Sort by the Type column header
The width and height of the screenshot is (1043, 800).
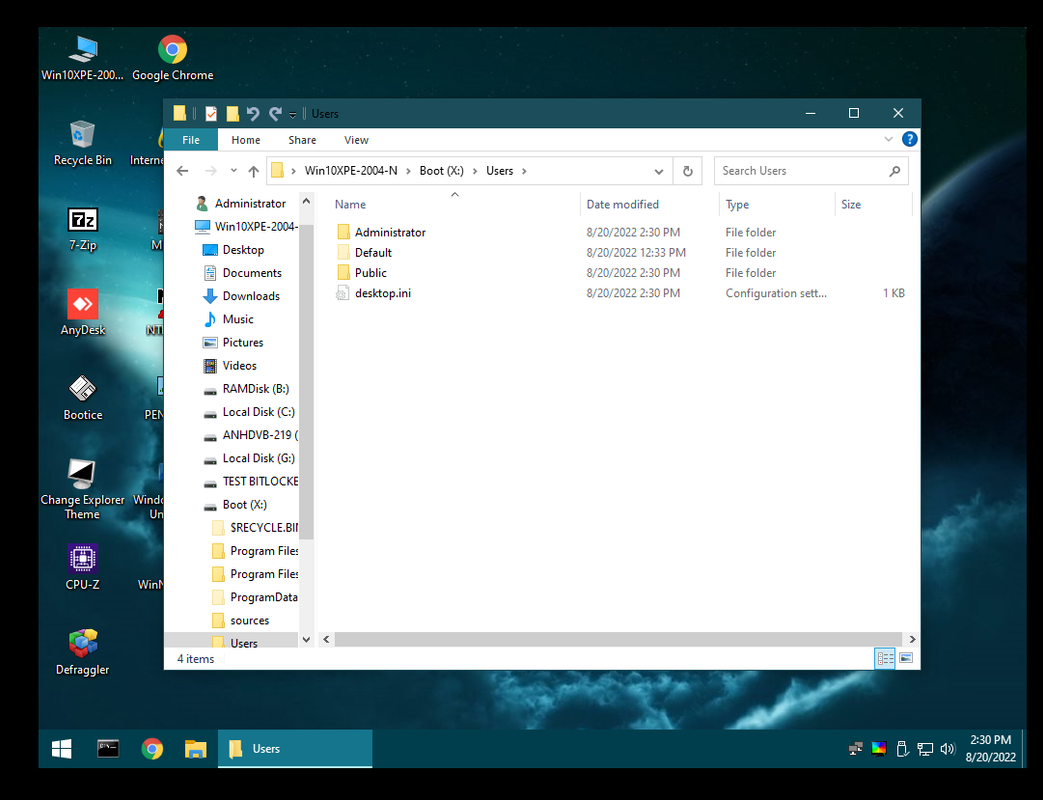click(x=737, y=204)
